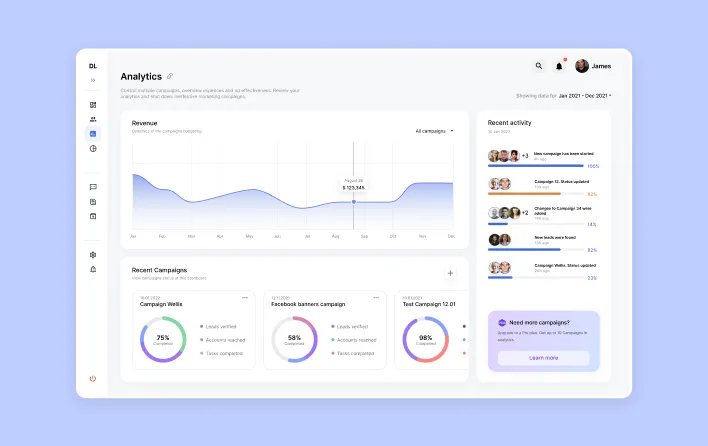This screenshot has width=708, height=446.
Task: Click Leads verified legend in Facebook banners card
Action: coord(349,326)
